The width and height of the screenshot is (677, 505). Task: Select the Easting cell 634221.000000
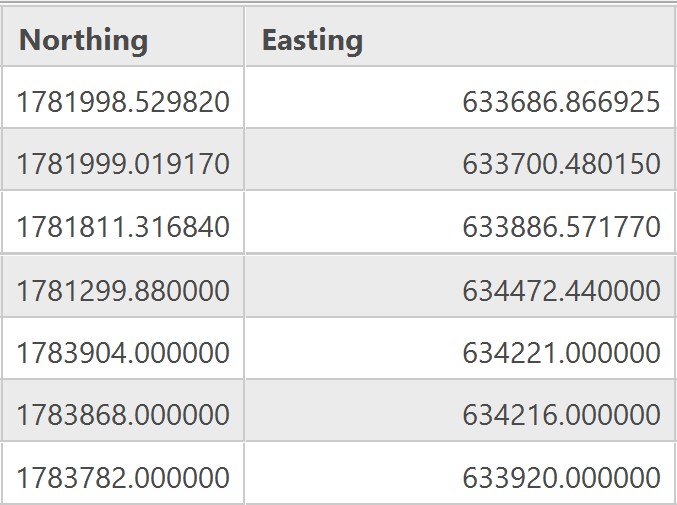coord(460,348)
